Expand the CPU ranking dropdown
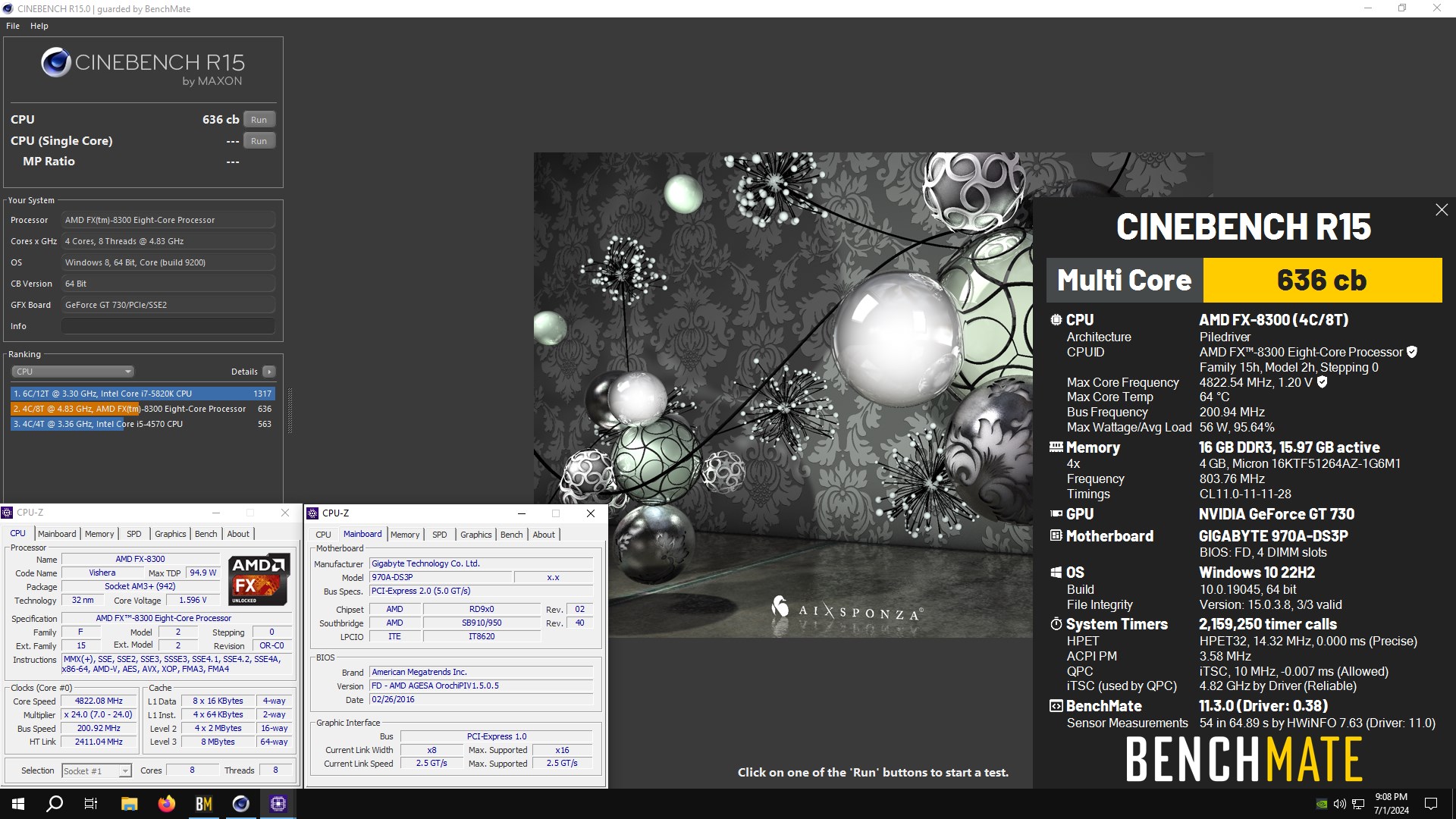This screenshot has height=819, width=1456. (73, 372)
